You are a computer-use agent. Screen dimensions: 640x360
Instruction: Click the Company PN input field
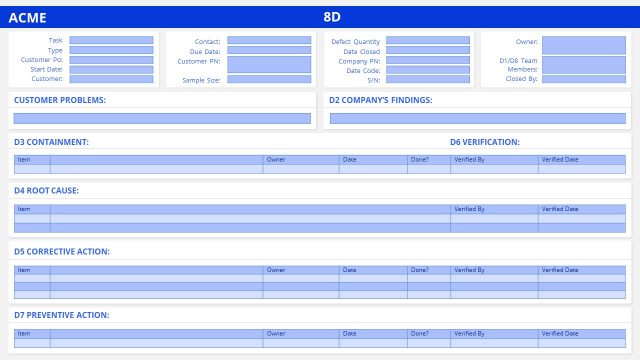coord(428,60)
